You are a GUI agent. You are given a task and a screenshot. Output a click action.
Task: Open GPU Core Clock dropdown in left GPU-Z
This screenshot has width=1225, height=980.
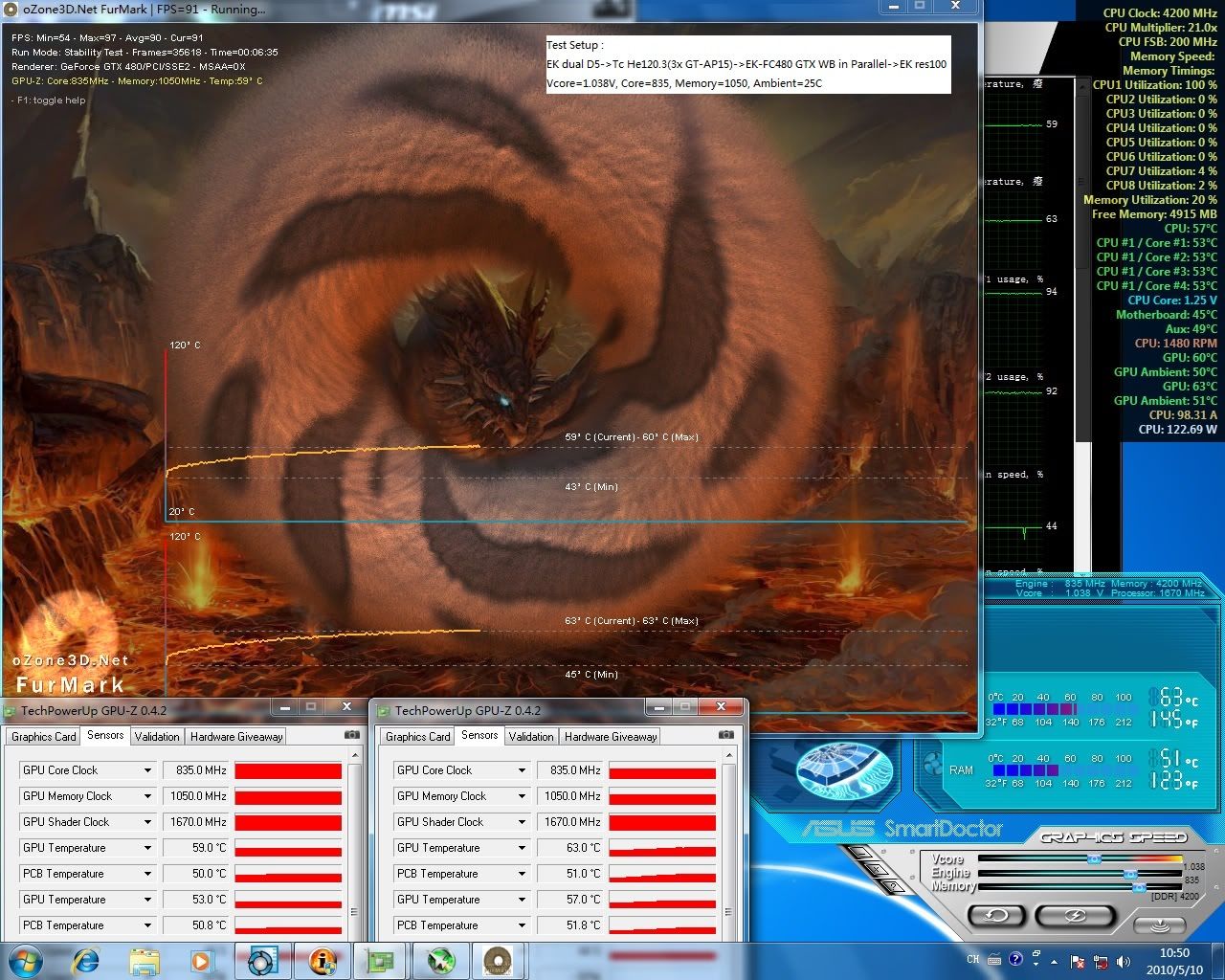[x=147, y=770]
